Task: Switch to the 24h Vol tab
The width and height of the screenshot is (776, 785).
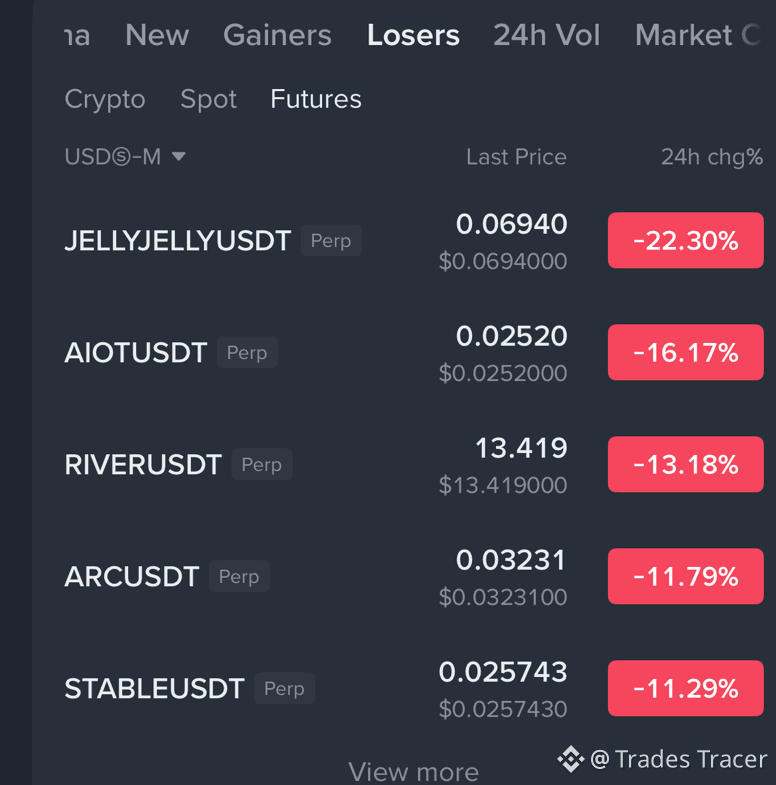Action: pyautogui.click(x=547, y=35)
